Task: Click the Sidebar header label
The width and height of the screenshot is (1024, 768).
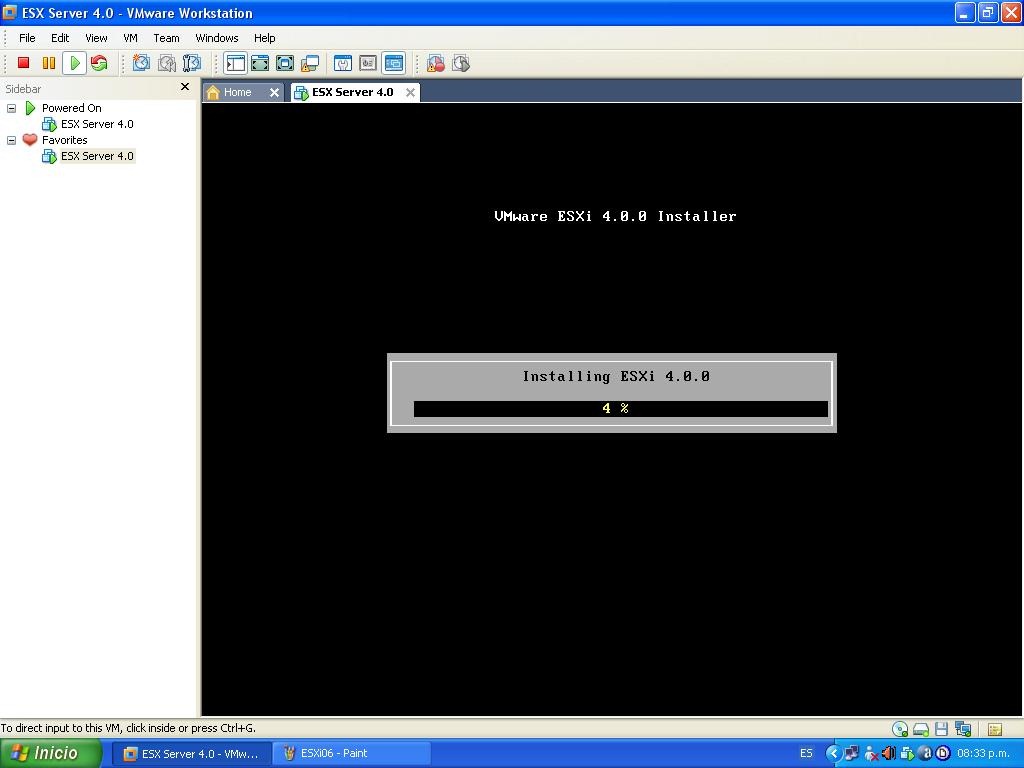Action: point(23,89)
